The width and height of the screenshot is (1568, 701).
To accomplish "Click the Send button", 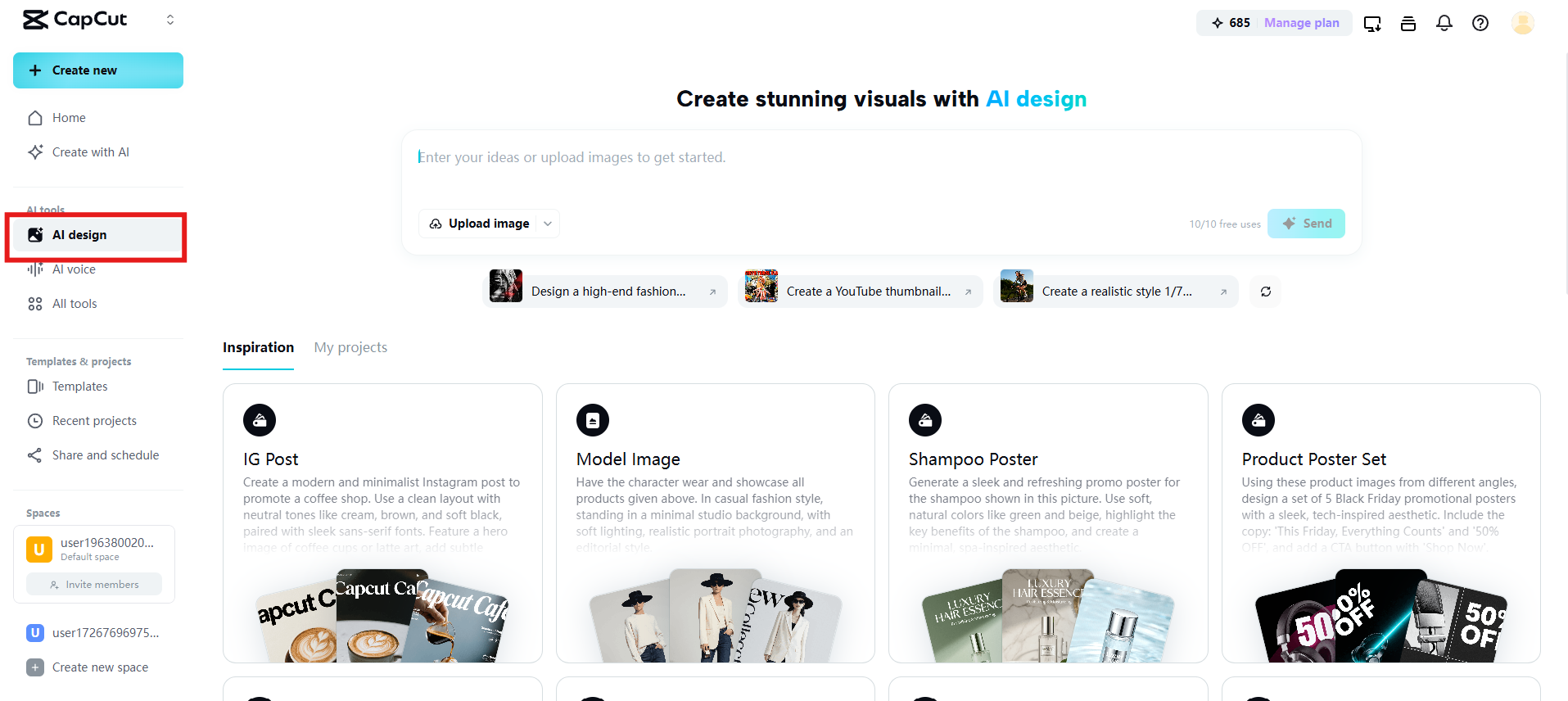I will pos(1306,224).
